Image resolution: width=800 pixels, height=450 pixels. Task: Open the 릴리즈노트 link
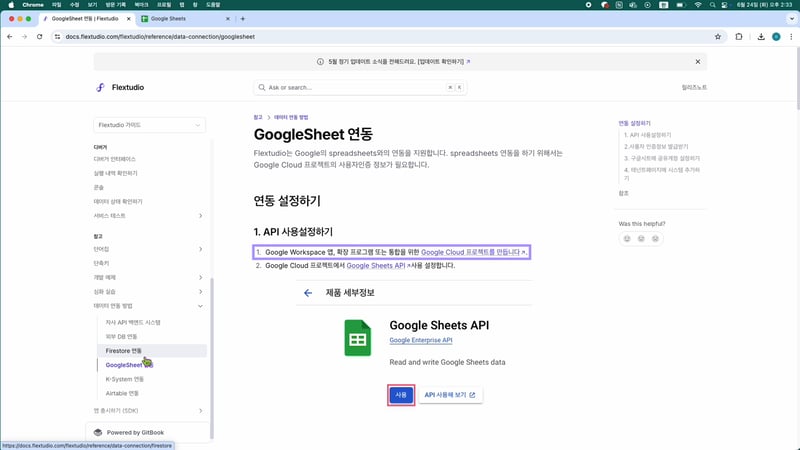[694, 88]
